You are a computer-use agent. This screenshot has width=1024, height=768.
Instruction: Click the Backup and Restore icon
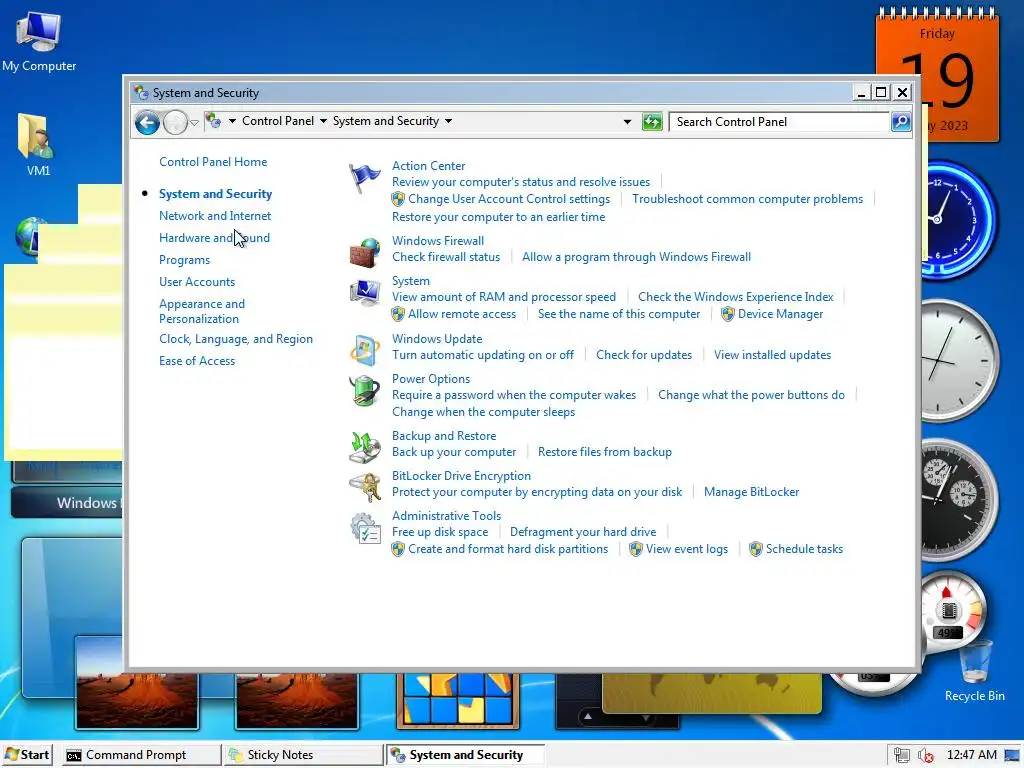click(x=364, y=448)
